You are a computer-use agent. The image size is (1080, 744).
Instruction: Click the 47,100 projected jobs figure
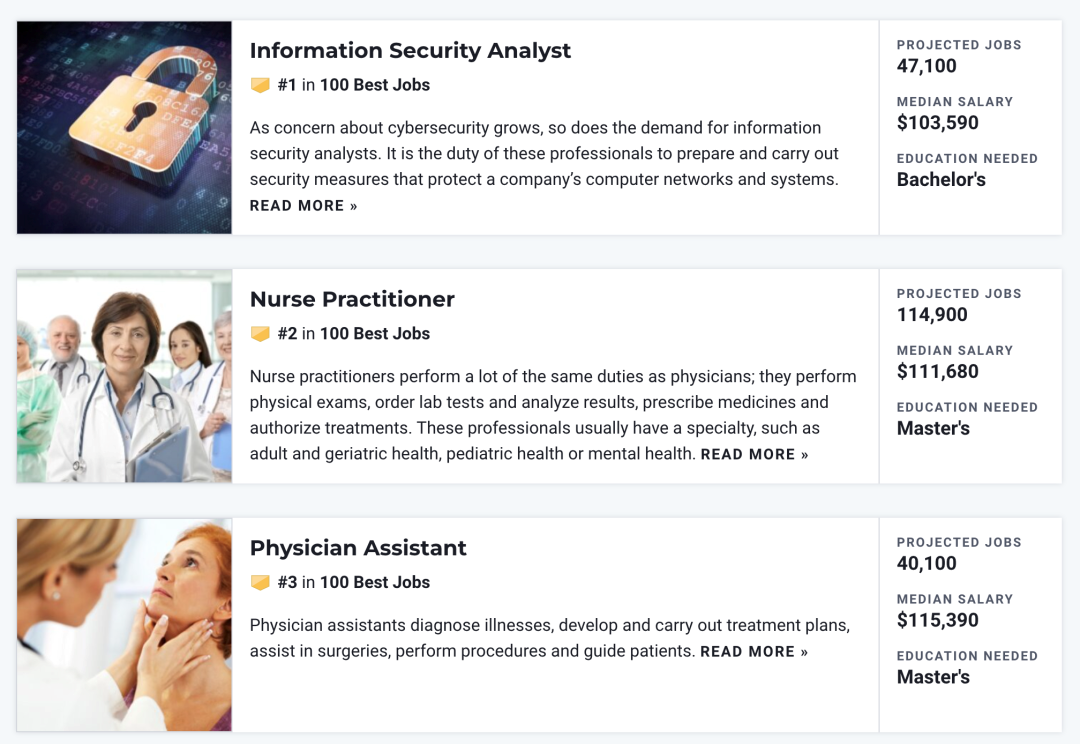[926, 66]
